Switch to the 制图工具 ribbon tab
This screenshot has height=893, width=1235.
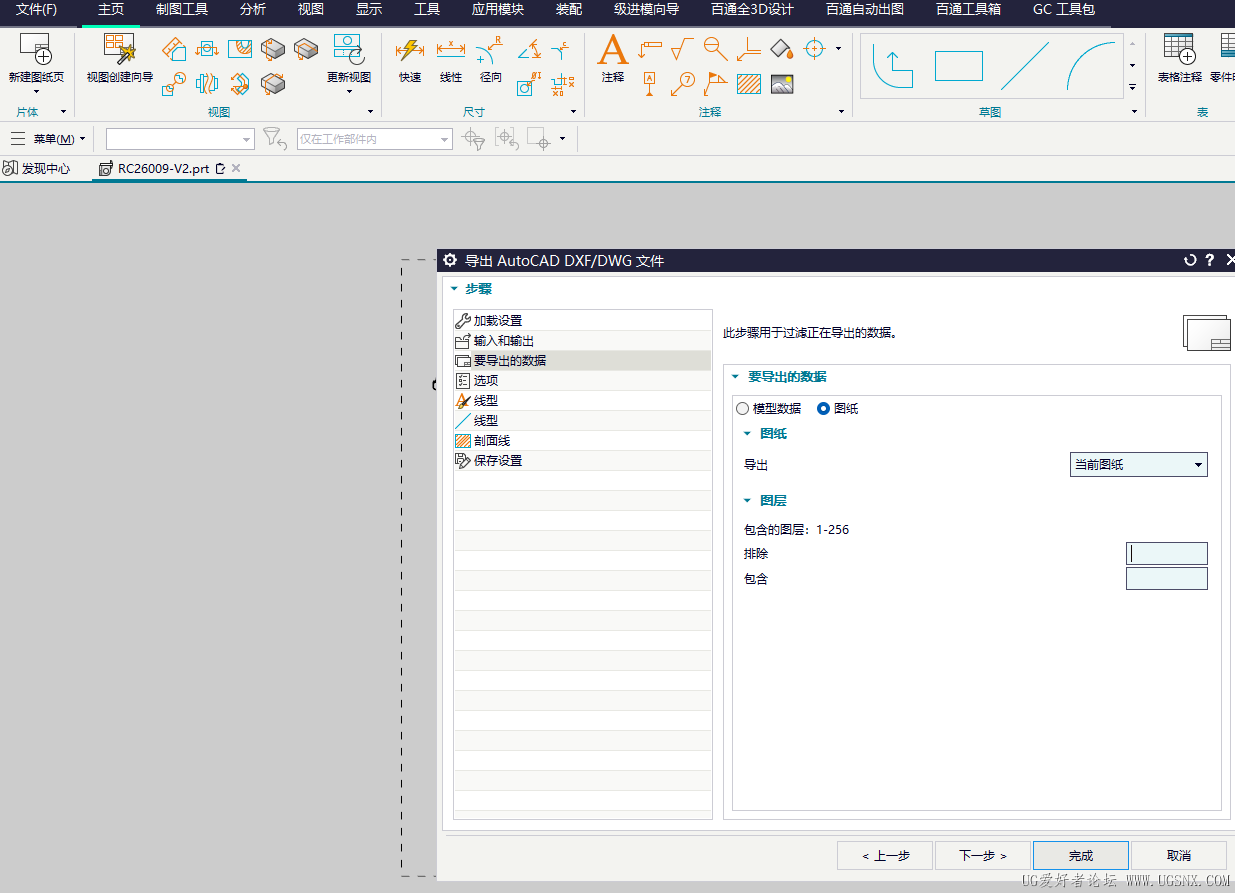point(182,10)
